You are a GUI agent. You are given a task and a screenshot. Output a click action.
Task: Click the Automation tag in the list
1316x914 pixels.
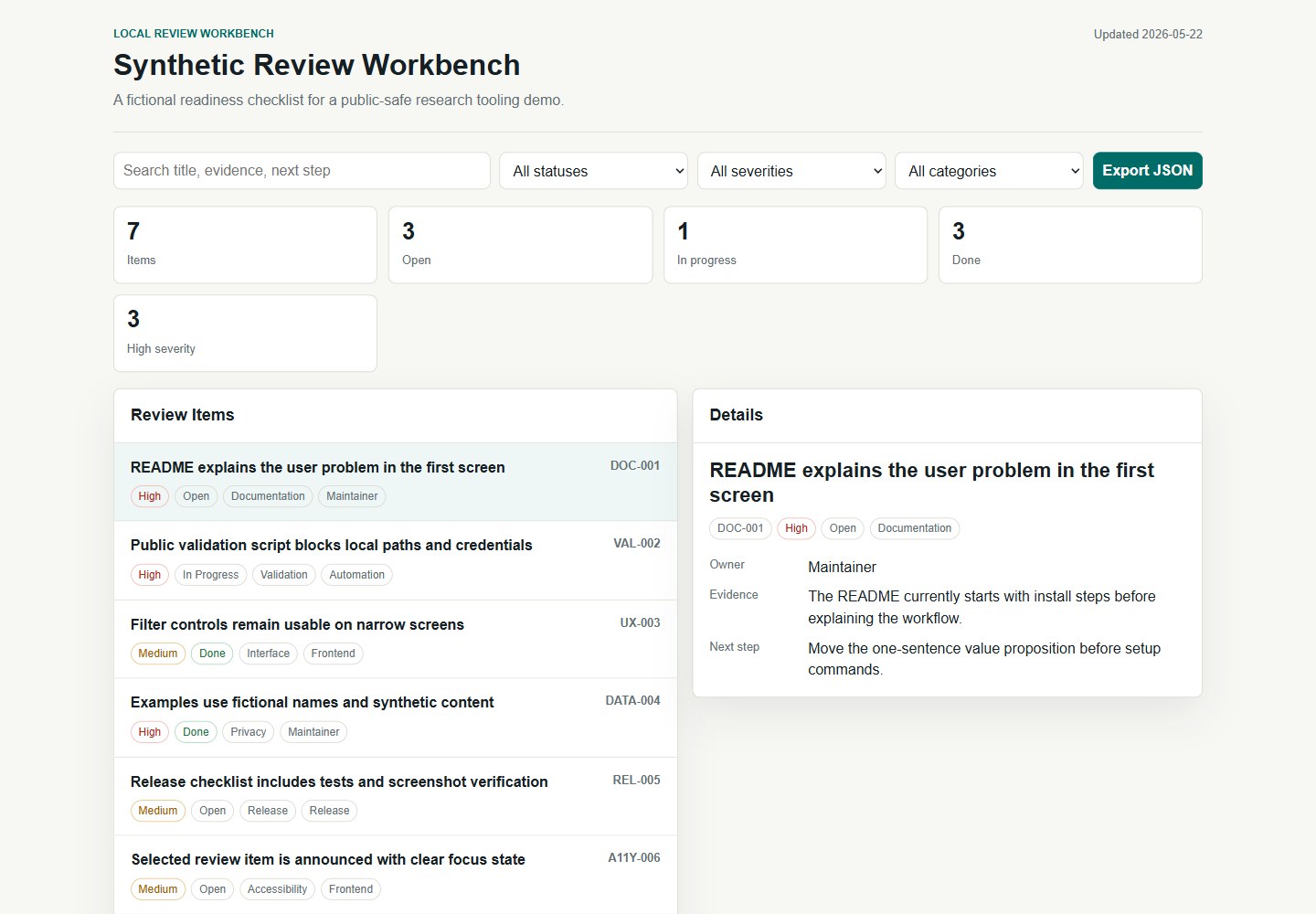(x=357, y=575)
